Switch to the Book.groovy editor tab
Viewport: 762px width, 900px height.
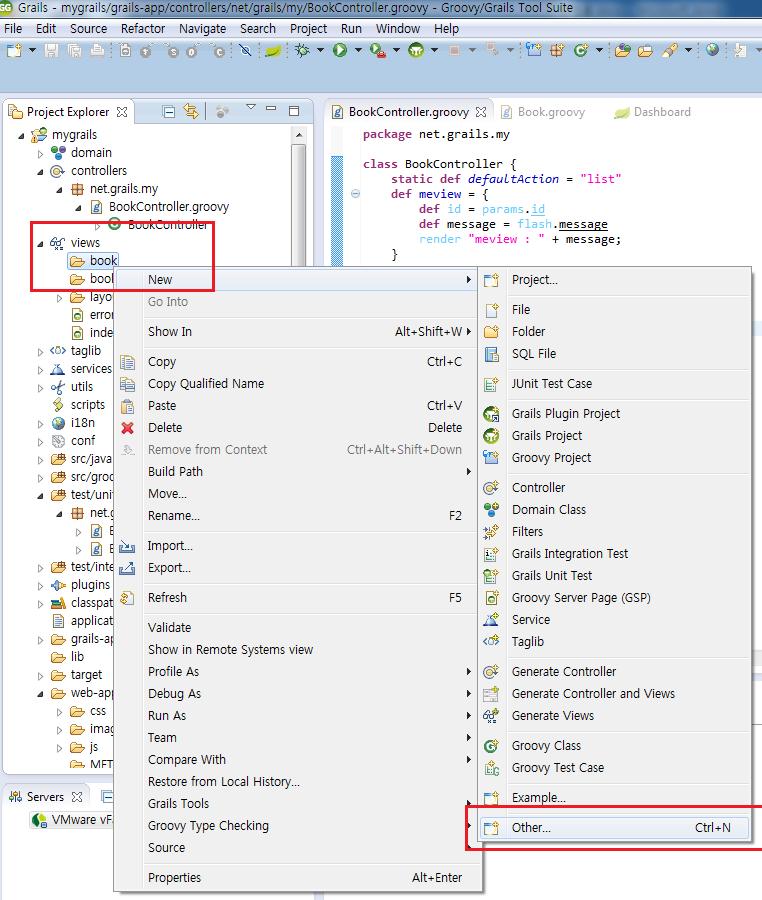tap(543, 112)
